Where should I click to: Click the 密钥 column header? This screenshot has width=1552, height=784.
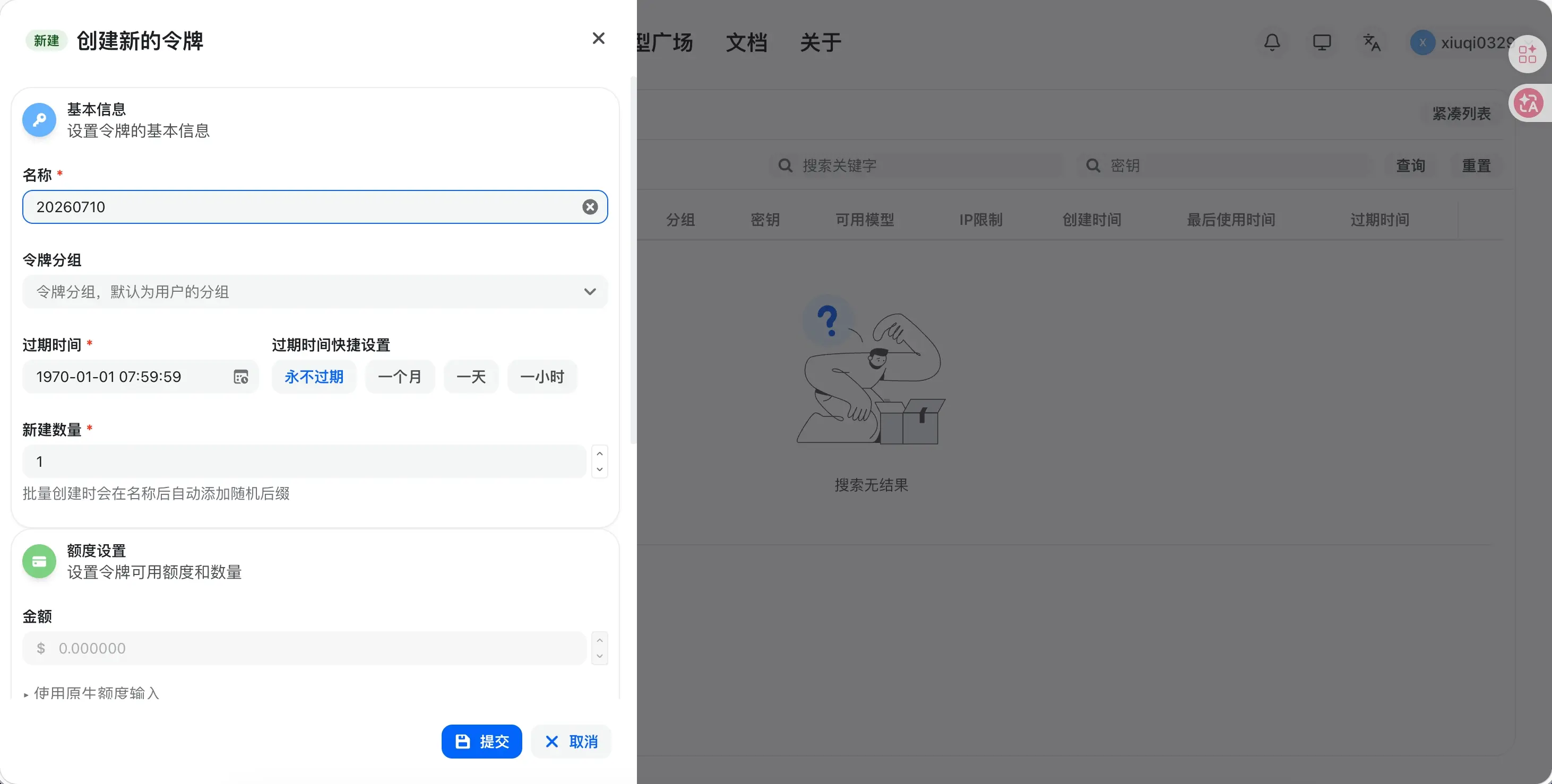click(x=765, y=220)
